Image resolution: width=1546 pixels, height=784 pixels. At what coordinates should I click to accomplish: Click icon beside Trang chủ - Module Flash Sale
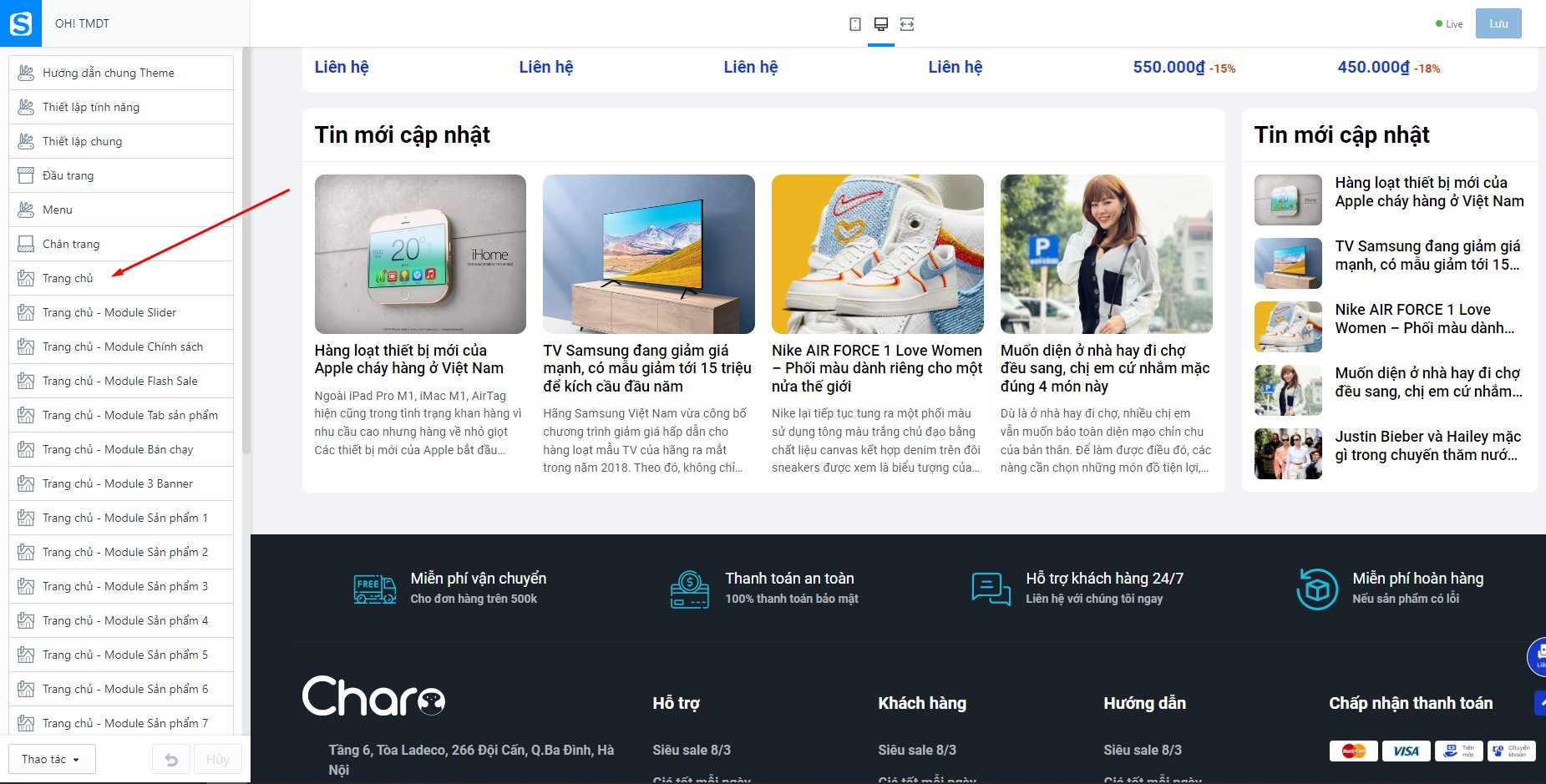[26, 381]
